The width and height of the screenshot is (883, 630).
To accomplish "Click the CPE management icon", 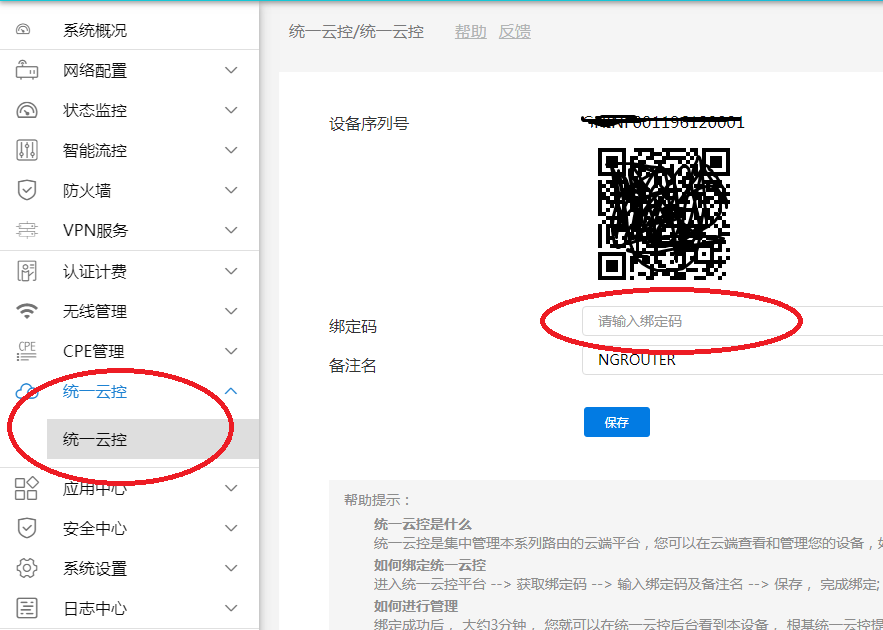I will point(27,351).
